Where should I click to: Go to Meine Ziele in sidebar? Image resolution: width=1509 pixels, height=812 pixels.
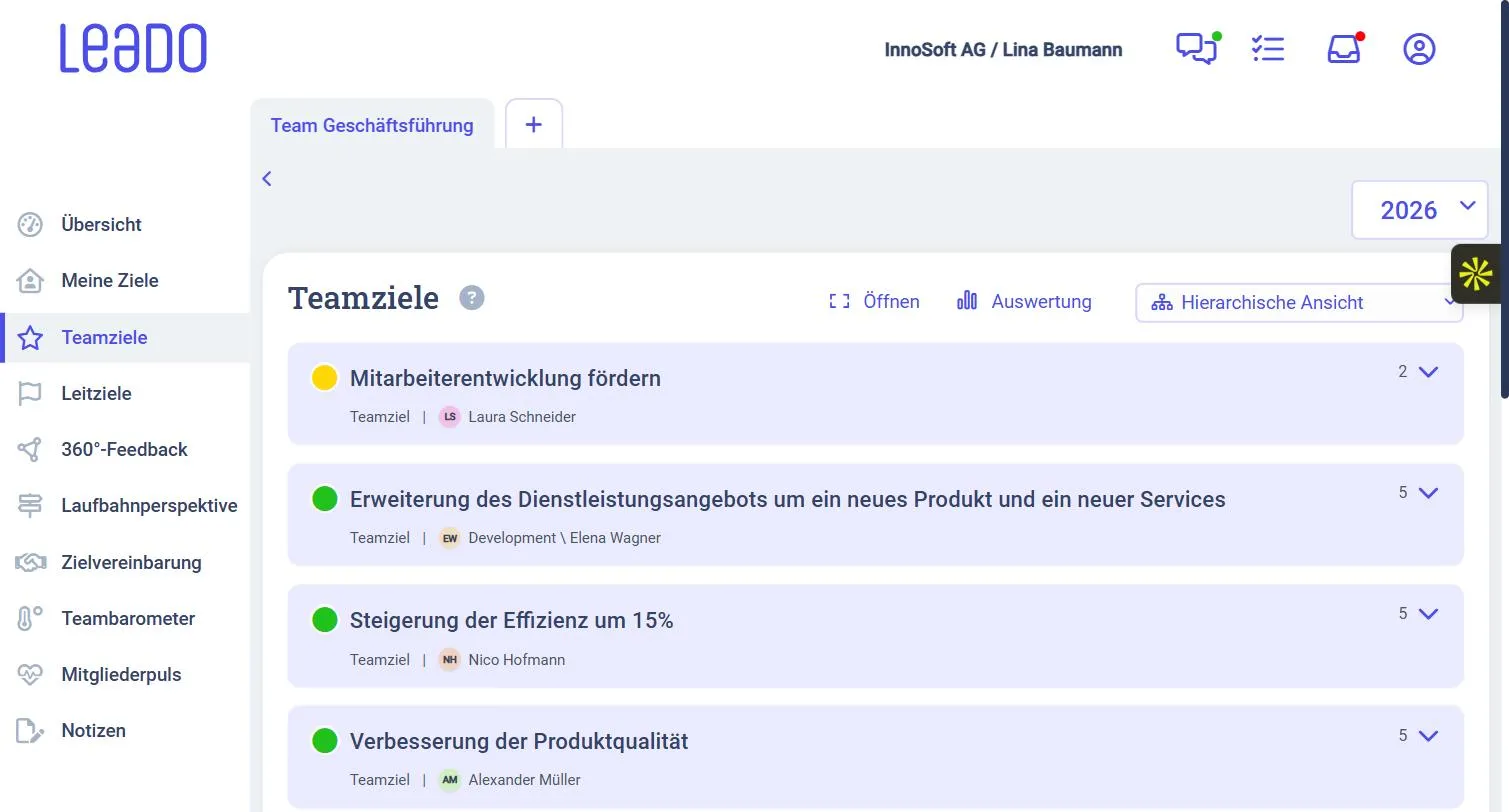110,280
